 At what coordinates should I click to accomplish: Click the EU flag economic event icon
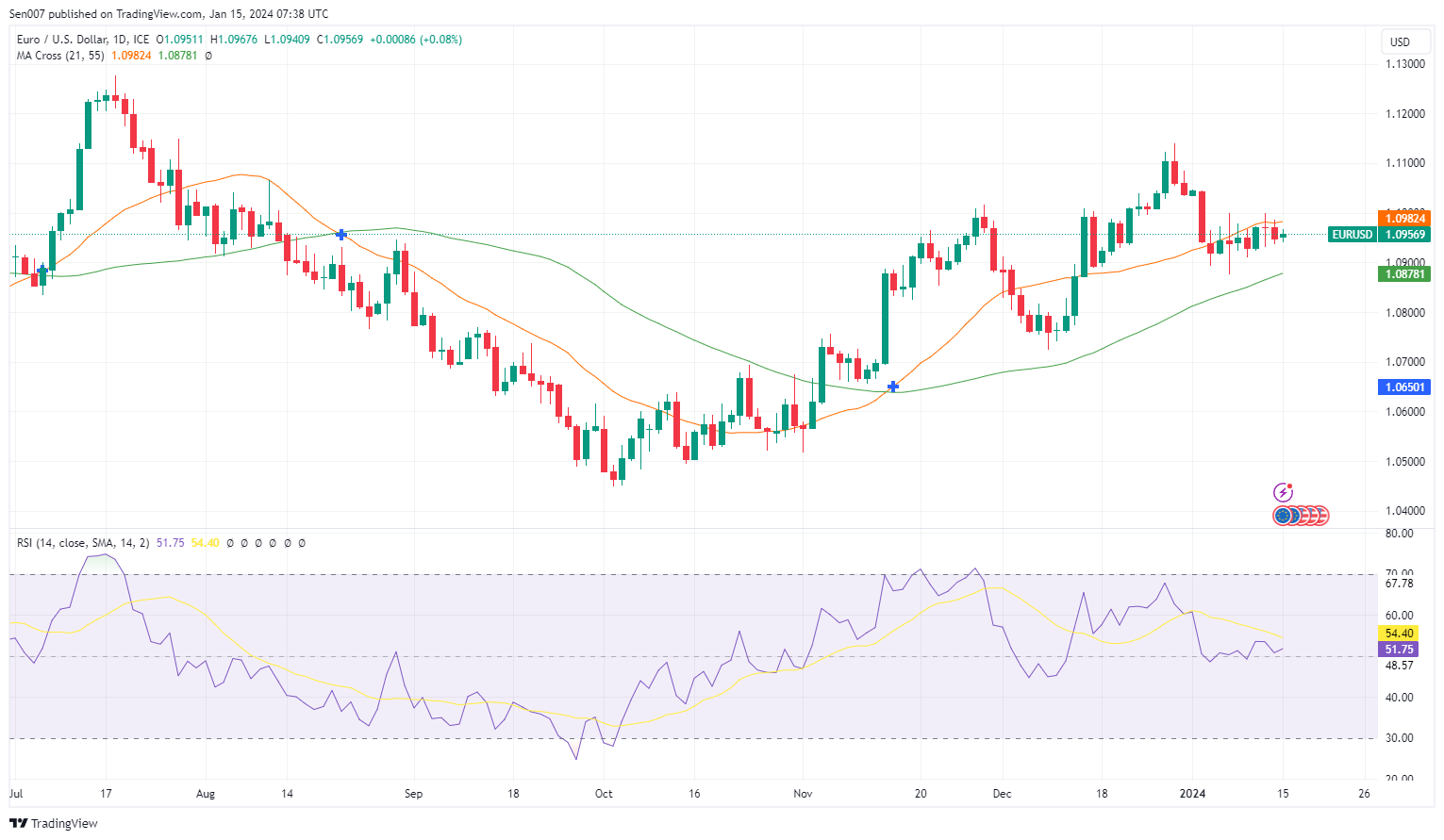pos(1283,516)
